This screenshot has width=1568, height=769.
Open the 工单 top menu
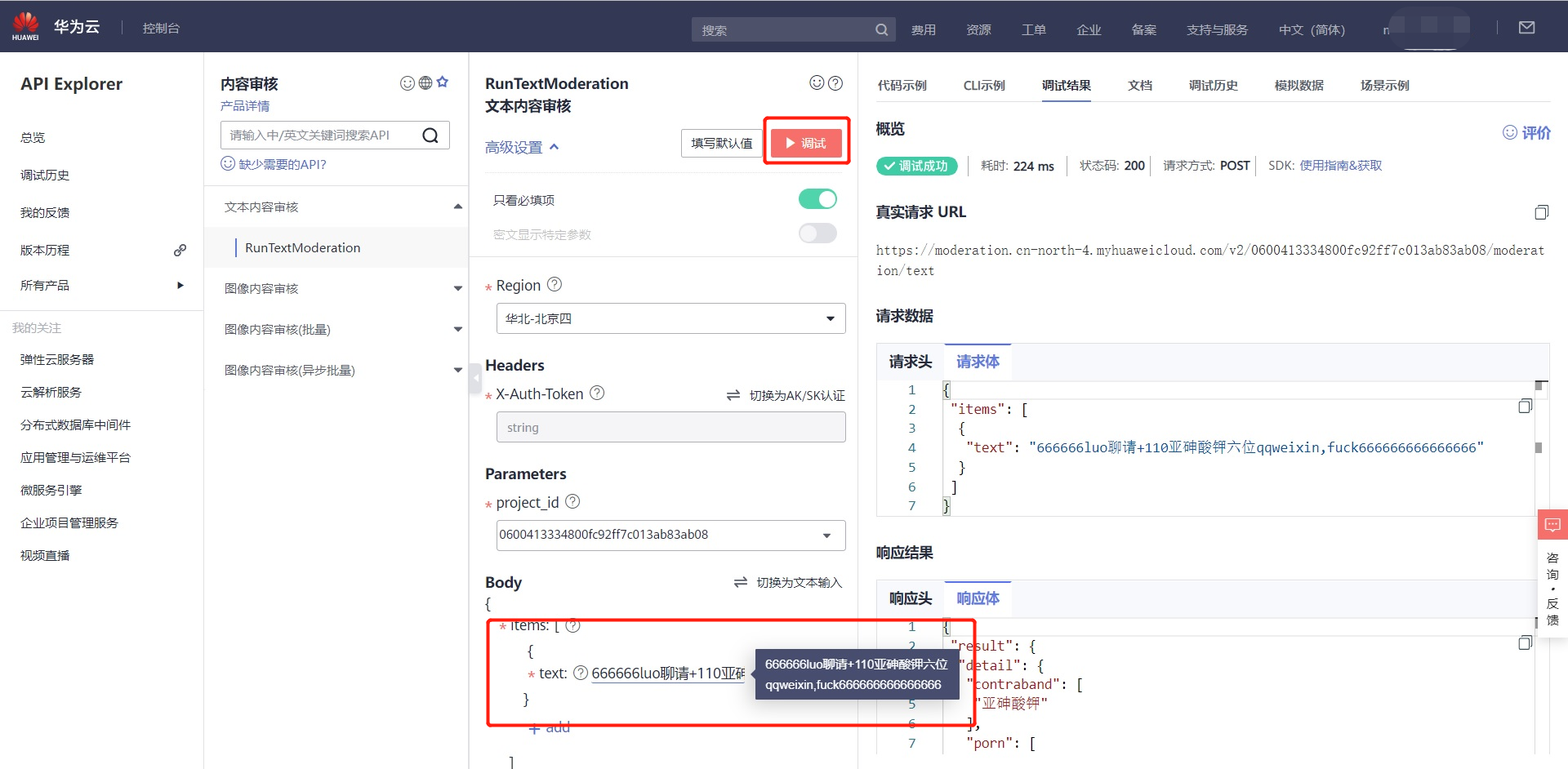pyautogui.click(x=1034, y=30)
